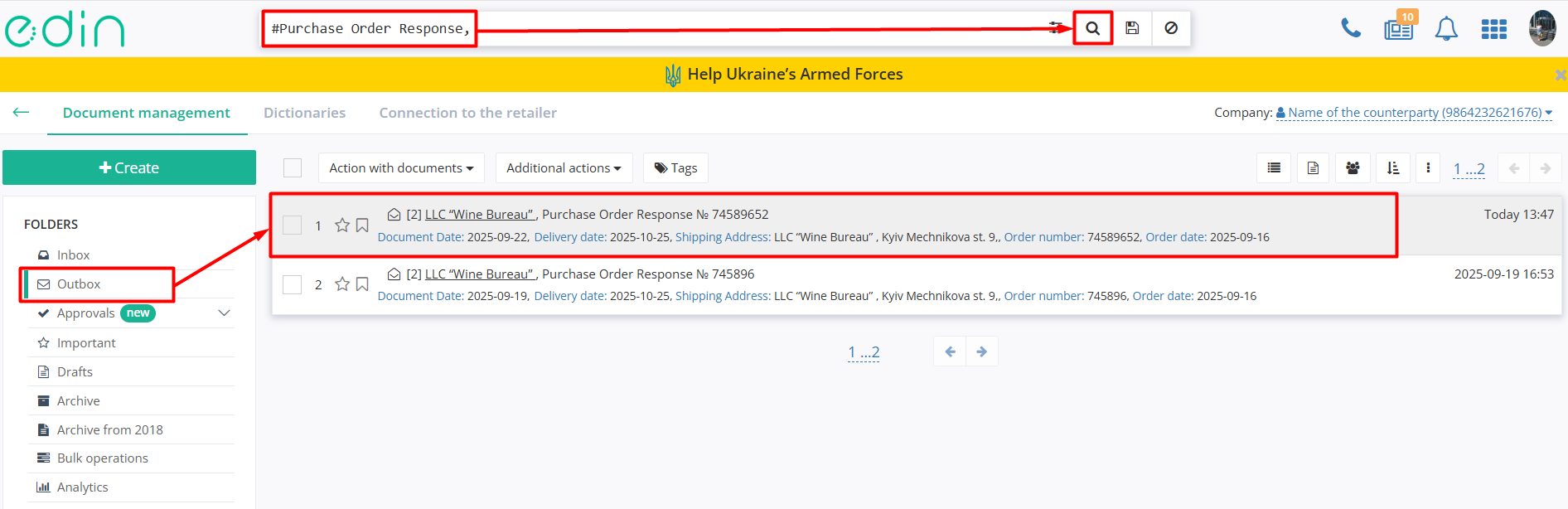Open bottom page range 1...2 selector
Screen dimensions: 1568x509
click(x=864, y=352)
